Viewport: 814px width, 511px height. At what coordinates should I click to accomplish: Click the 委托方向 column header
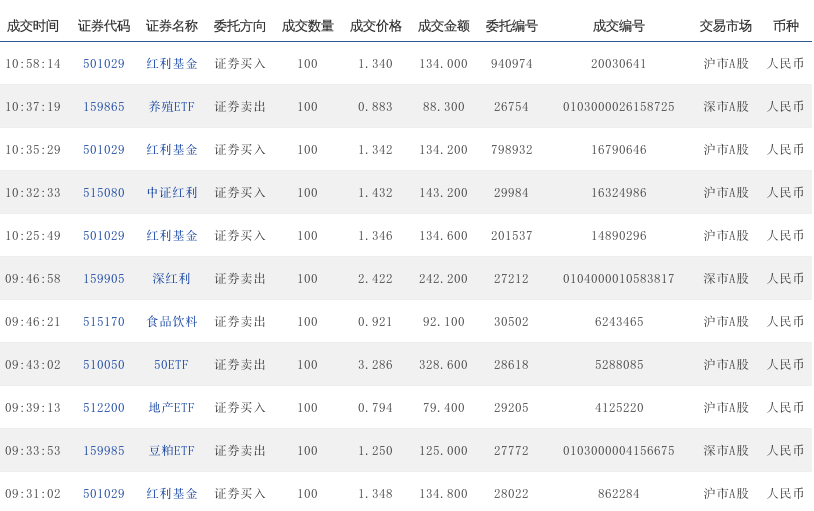pos(240,26)
